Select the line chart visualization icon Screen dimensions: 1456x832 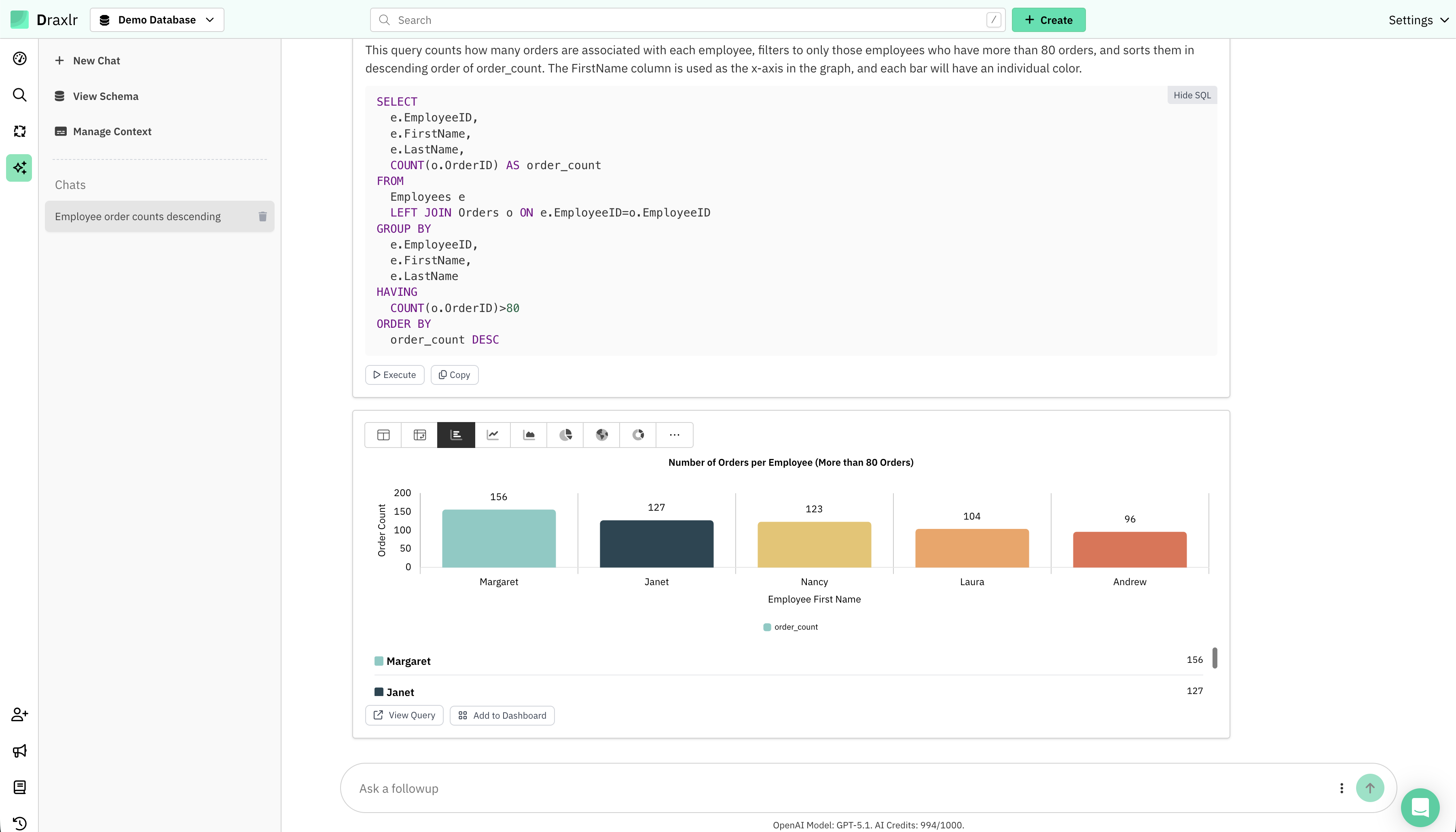(493, 435)
